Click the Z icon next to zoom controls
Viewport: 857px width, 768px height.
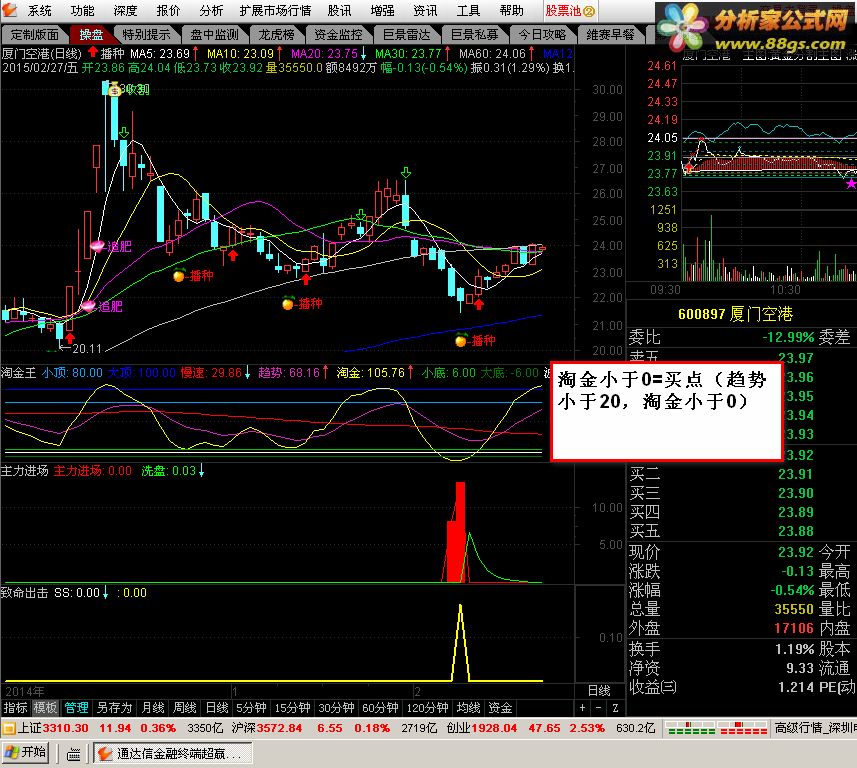click(x=615, y=707)
